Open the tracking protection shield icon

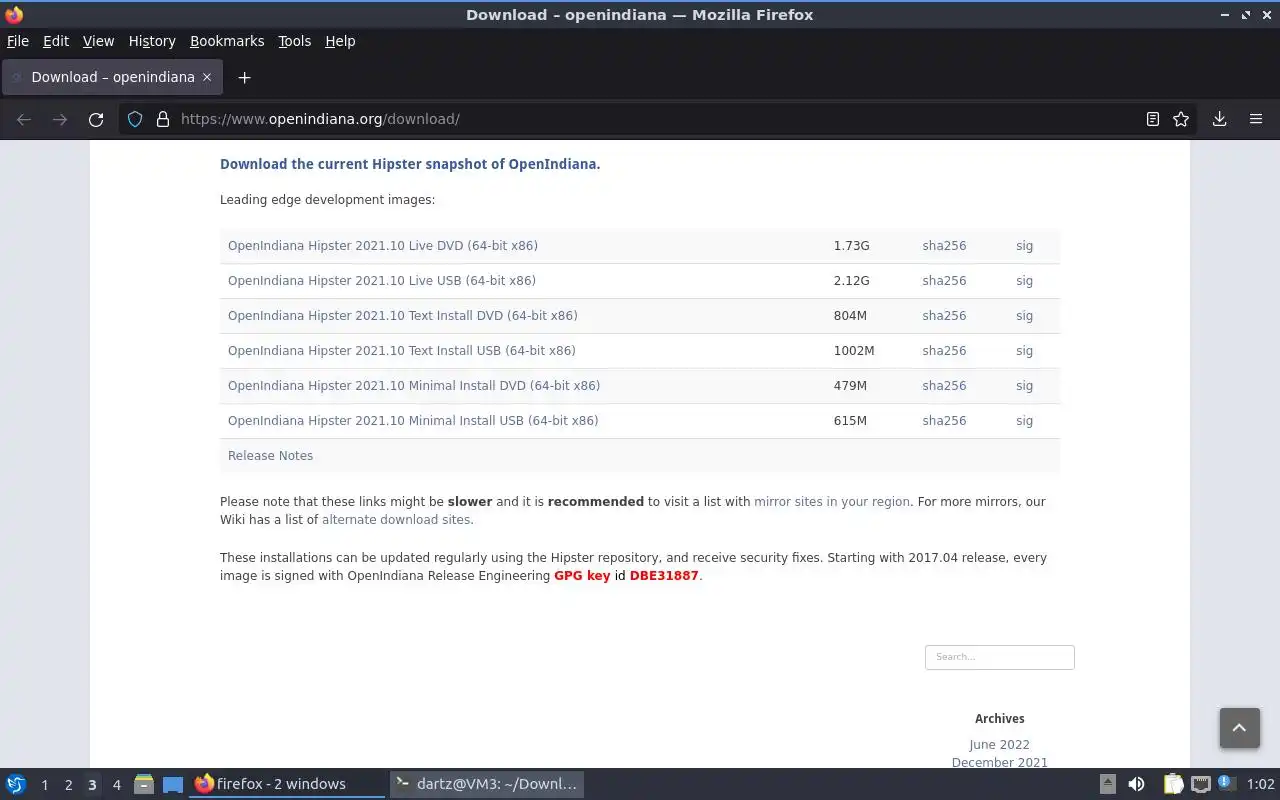[x=135, y=119]
